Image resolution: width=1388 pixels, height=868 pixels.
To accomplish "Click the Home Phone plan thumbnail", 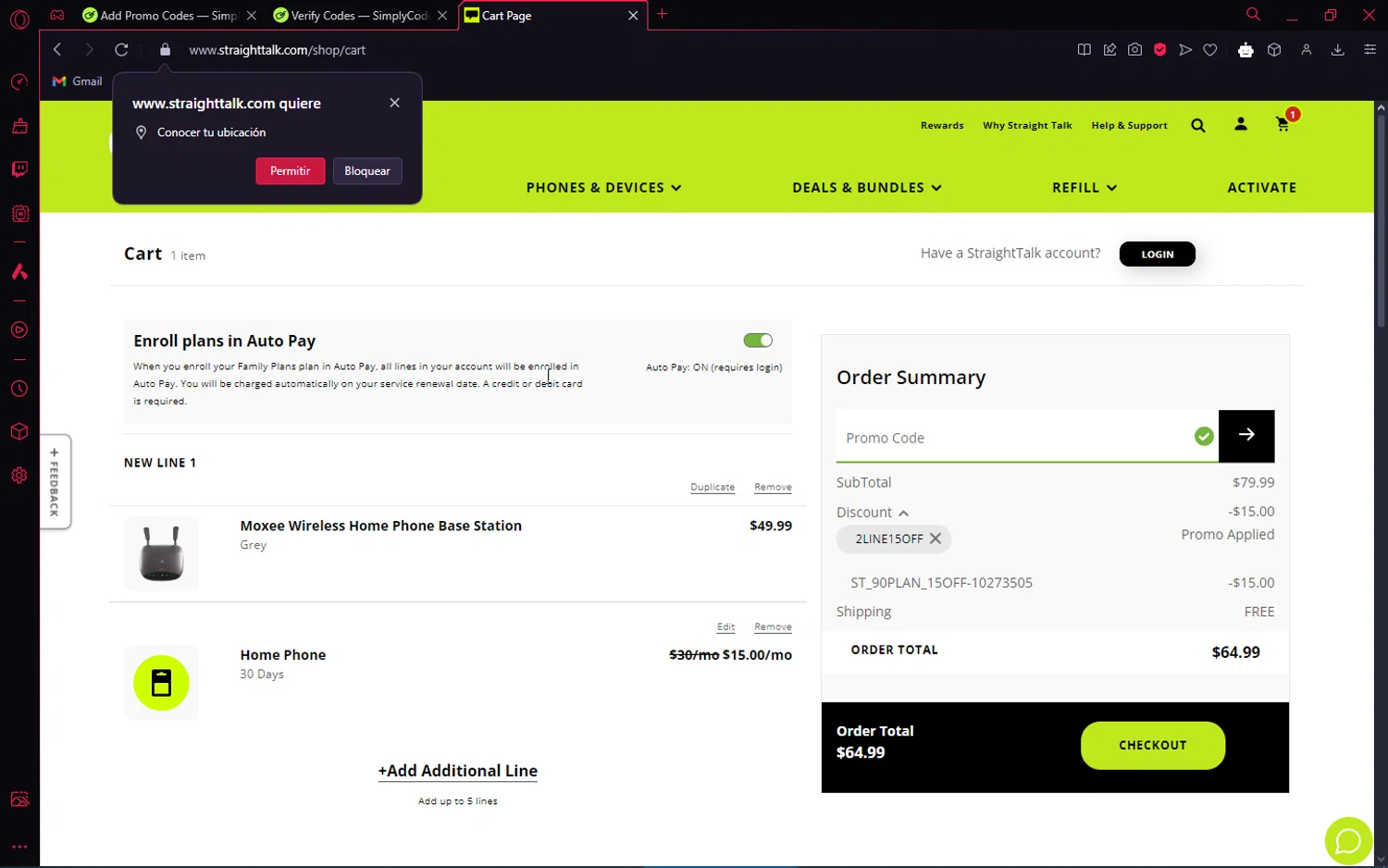I will (x=161, y=683).
